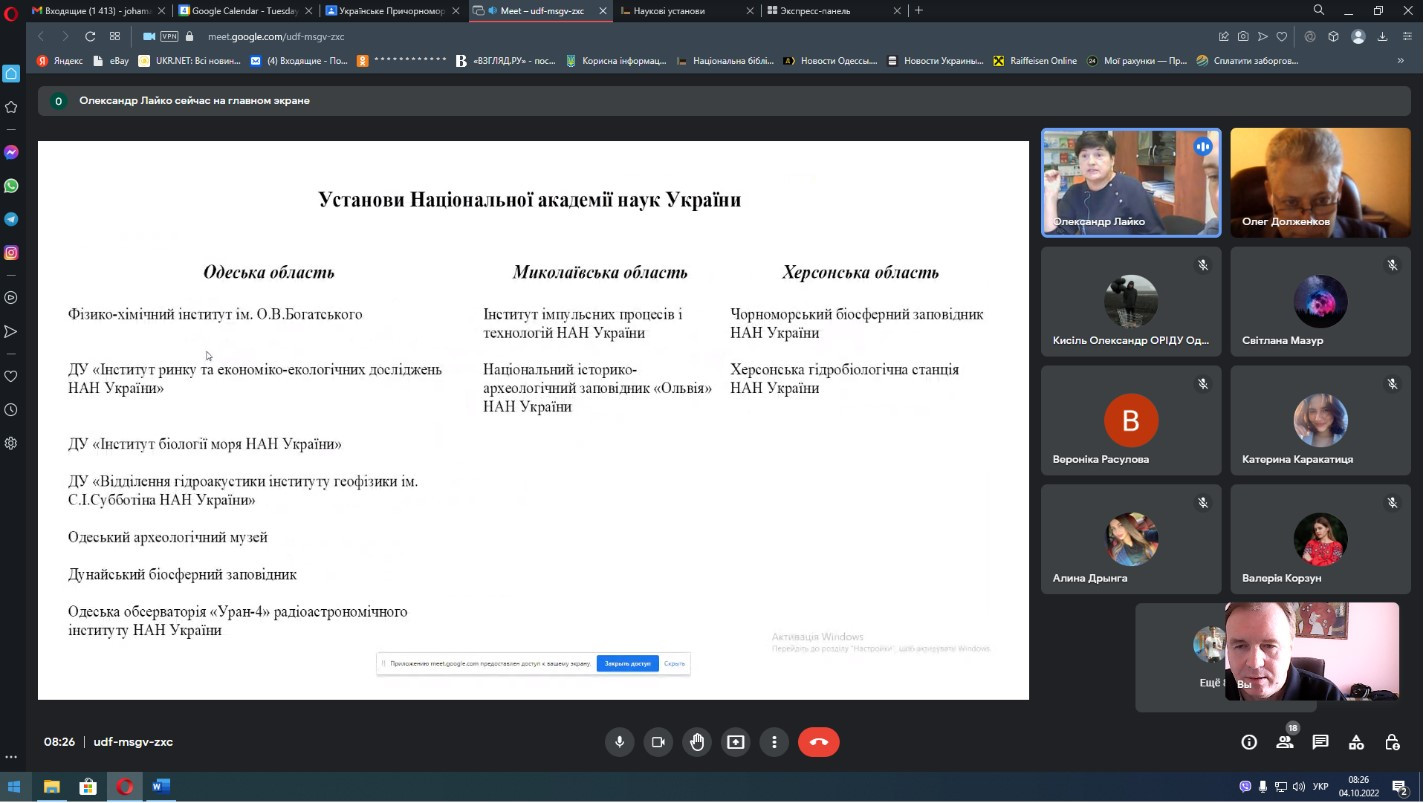Open WhatsApp from the Opera sidebar
Viewport: 1426px width, 803px height.
tap(11, 186)
